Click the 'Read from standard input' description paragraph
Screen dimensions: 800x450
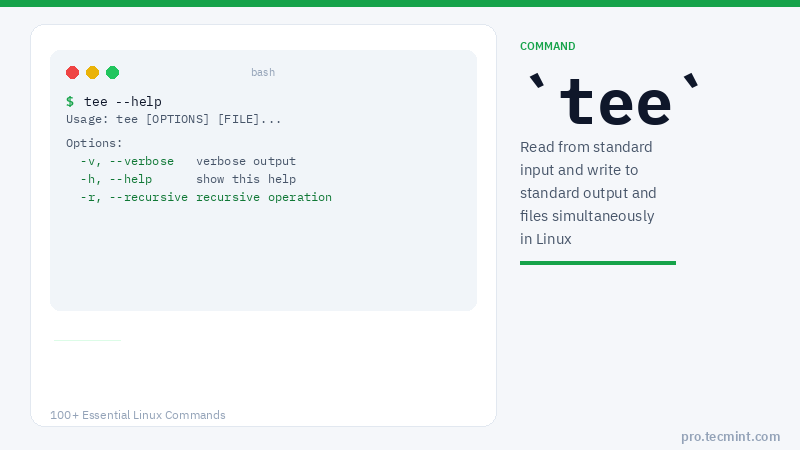pos(588,193)
